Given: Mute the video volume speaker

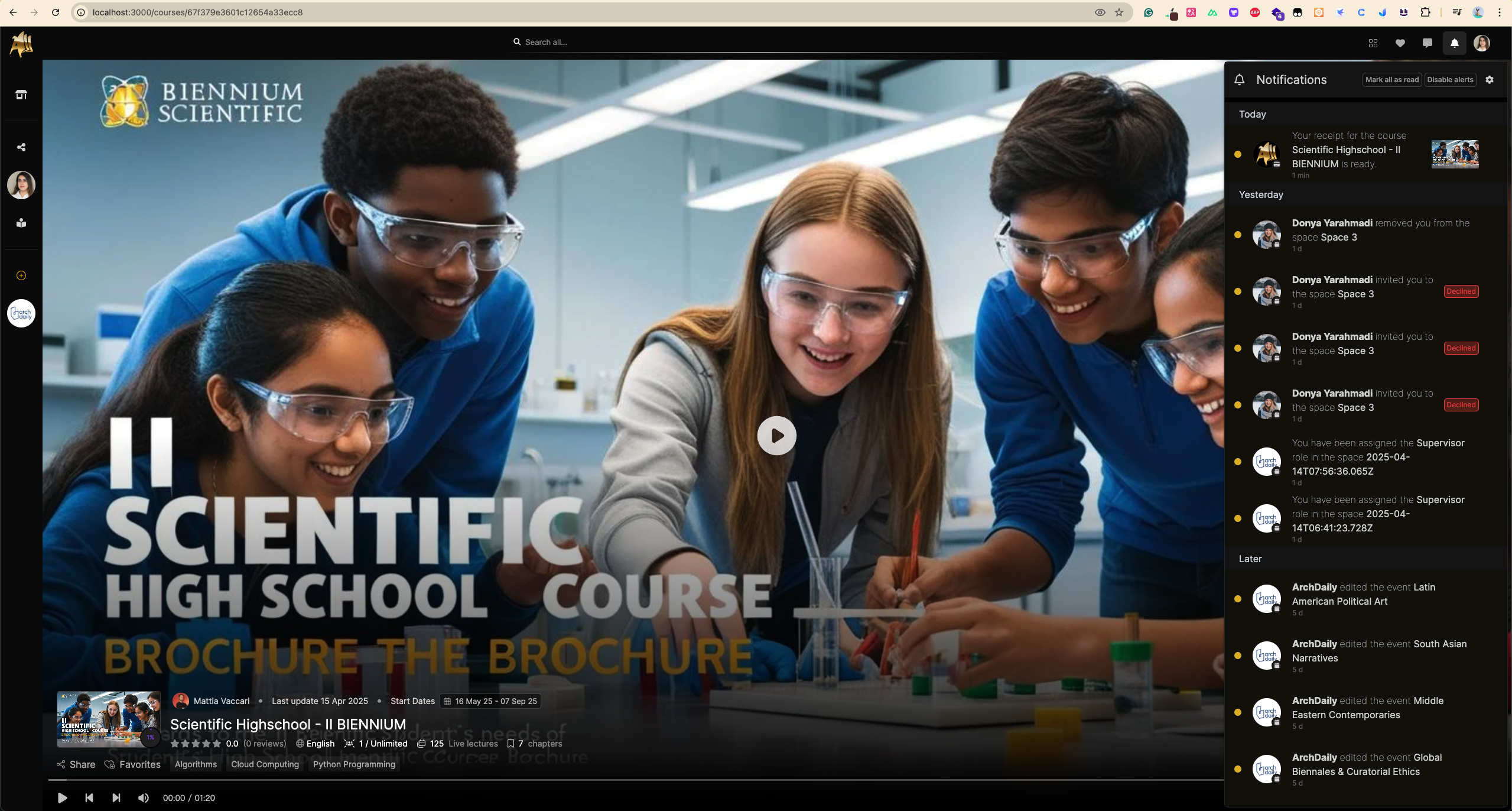Looking at the screenshot, I should (144, 798).
